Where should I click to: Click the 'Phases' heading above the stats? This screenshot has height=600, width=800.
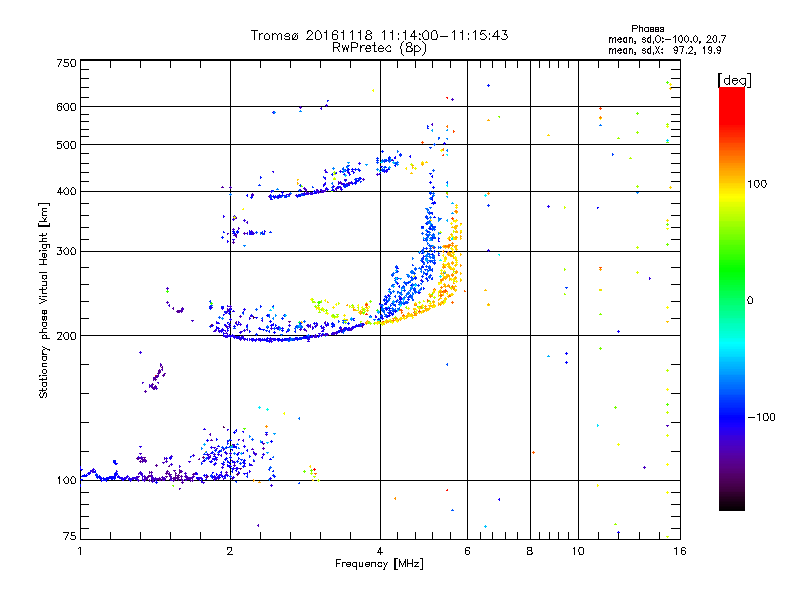pyautogui.click(x=647, y=29)
